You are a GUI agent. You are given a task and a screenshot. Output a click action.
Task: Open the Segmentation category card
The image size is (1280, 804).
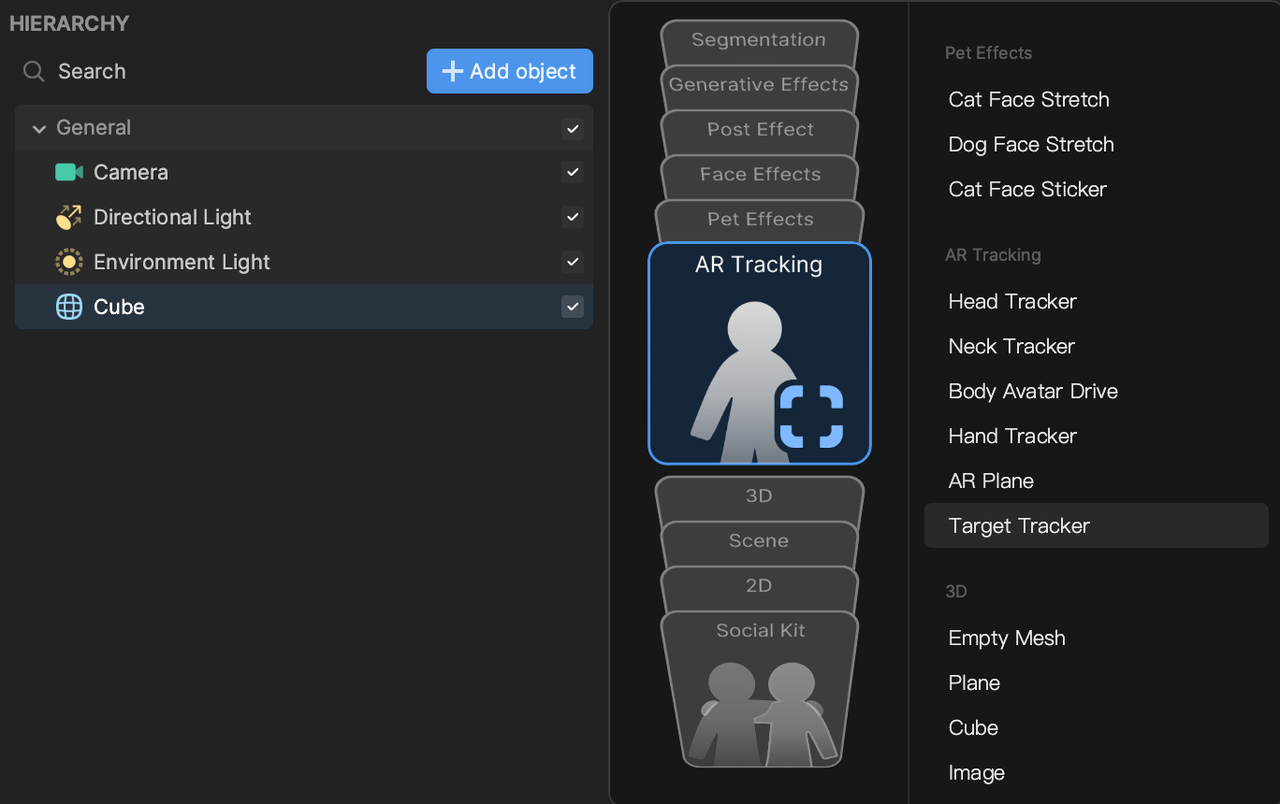click(759, 40)
